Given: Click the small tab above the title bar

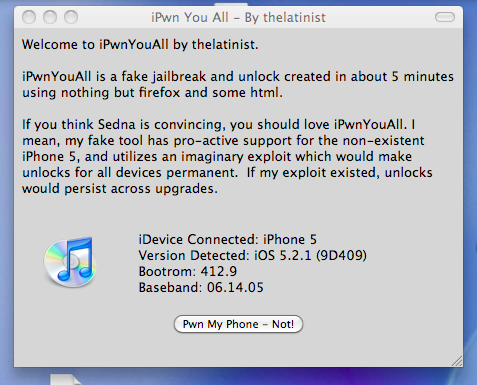Looking at the screenshot, I should point(231,4).
